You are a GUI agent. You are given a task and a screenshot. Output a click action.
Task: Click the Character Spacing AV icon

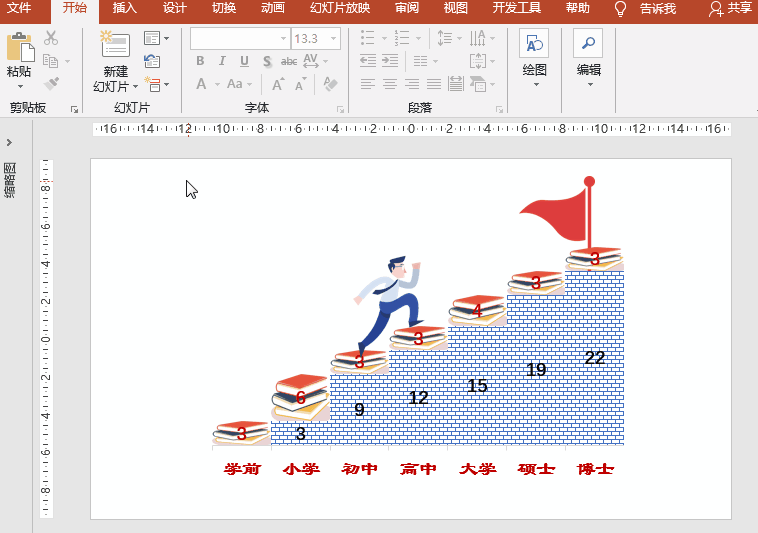pos(311,61)
